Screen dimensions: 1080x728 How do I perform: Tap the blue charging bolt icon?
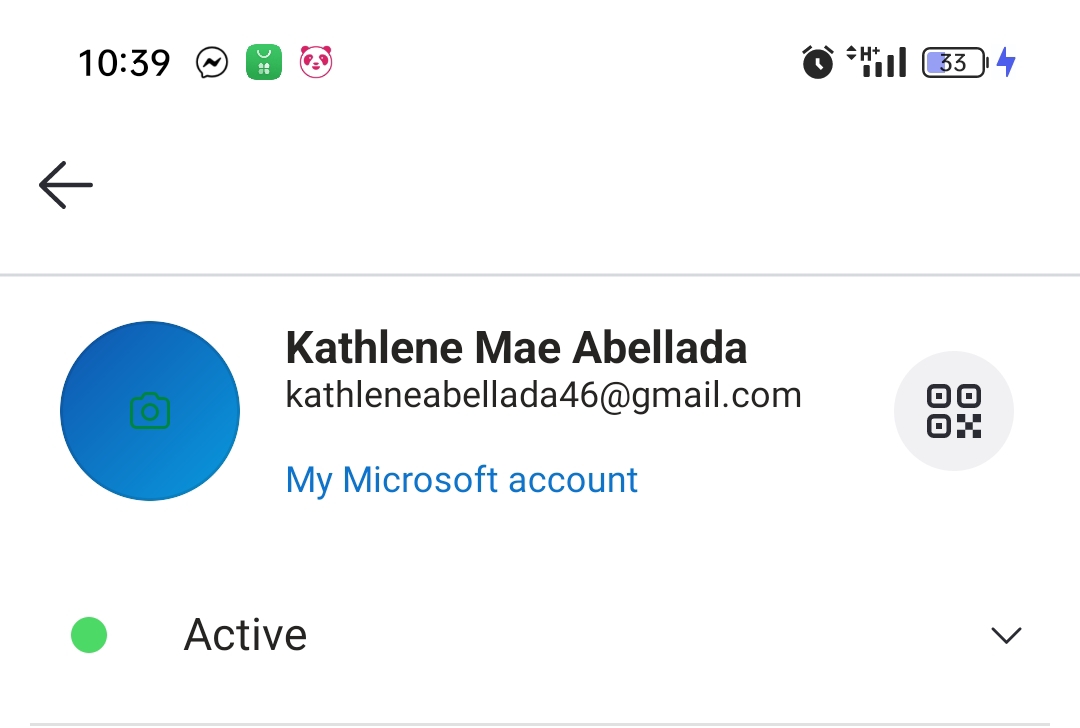pyautogui.click(x=1006, y=62)
